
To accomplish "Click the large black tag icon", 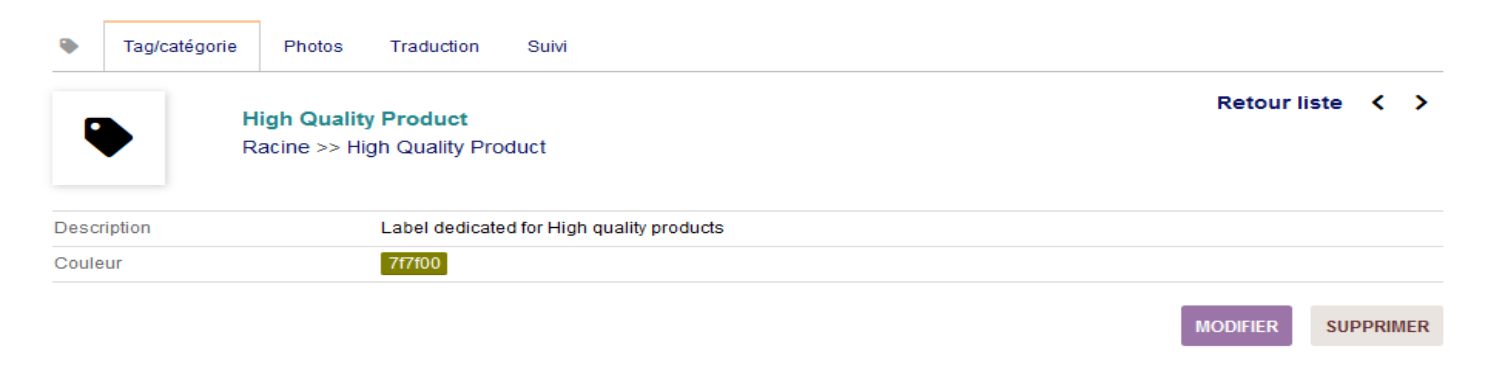I will click(x=108, y=137).
